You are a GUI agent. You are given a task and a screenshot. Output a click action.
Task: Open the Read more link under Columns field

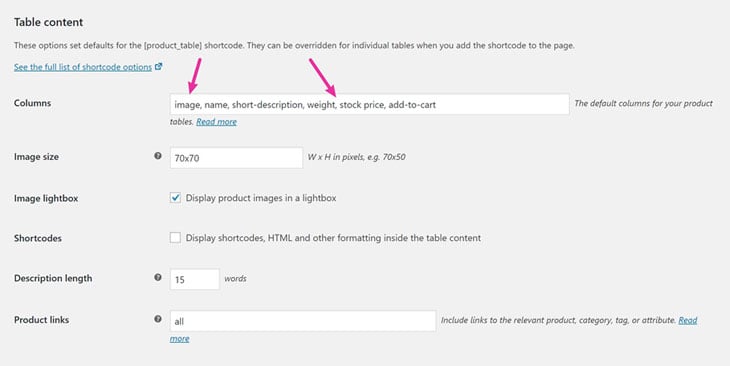pos(216,122)
